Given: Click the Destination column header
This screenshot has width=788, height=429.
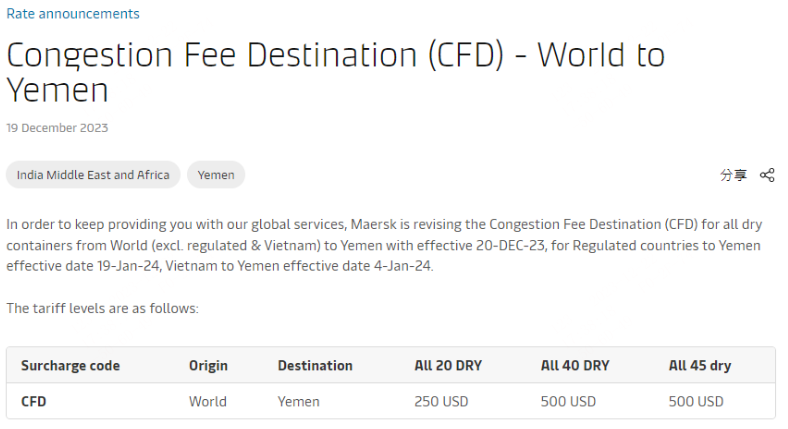Looking at the screenshot, I should 315,366.
